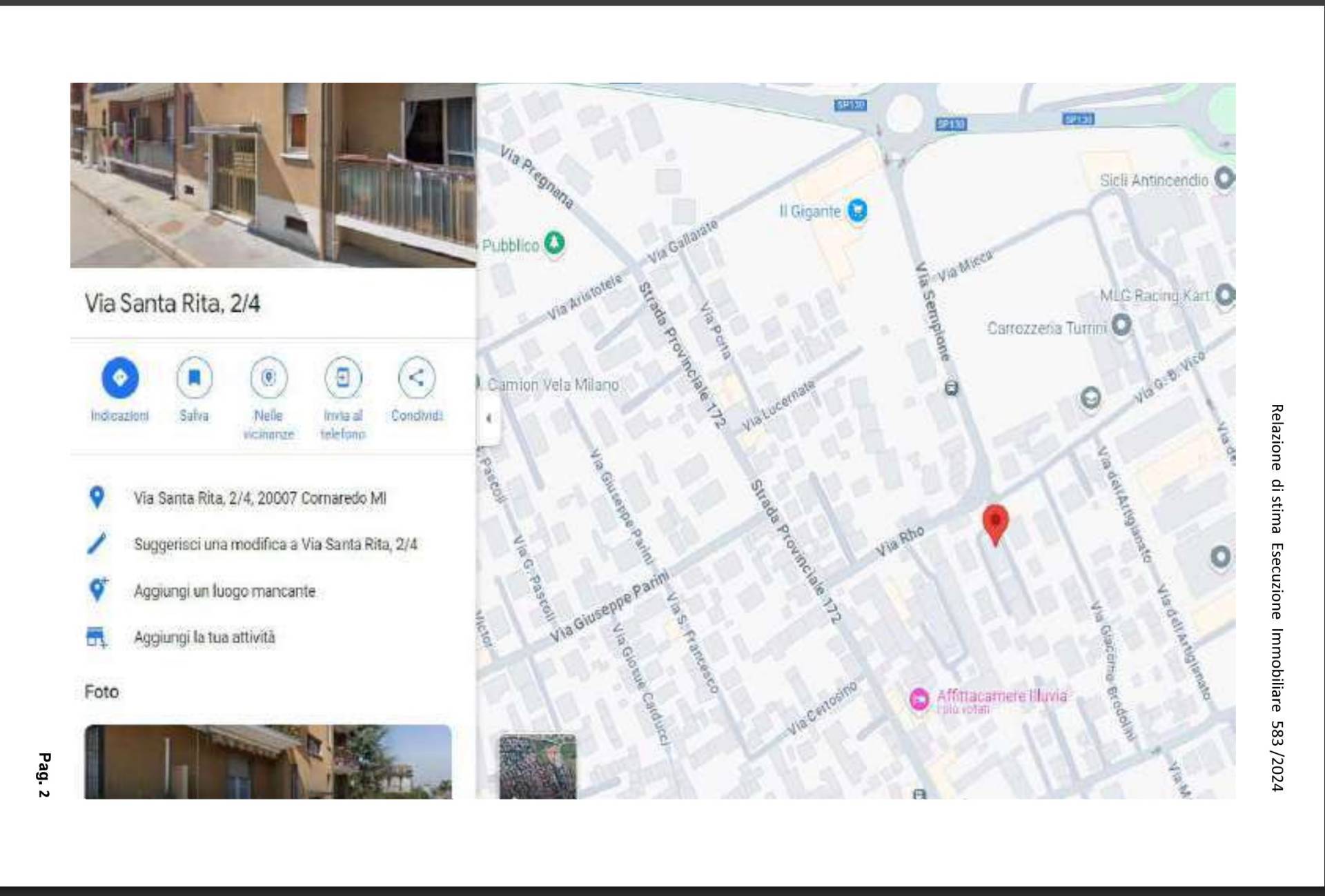Select MLG Racing Kart marker
1325x896 pixels.
[x=1224, y=295]
